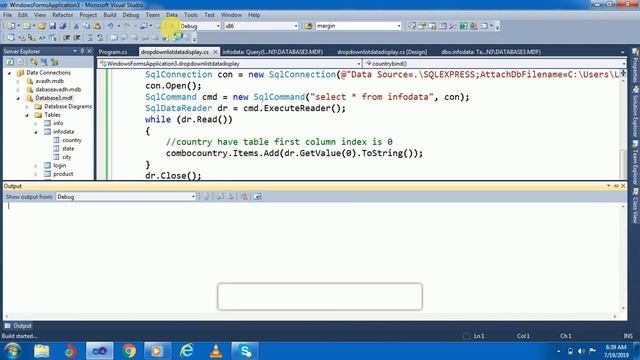Click the clock in system tray
The image size is (640, 360).
[616, 351]
